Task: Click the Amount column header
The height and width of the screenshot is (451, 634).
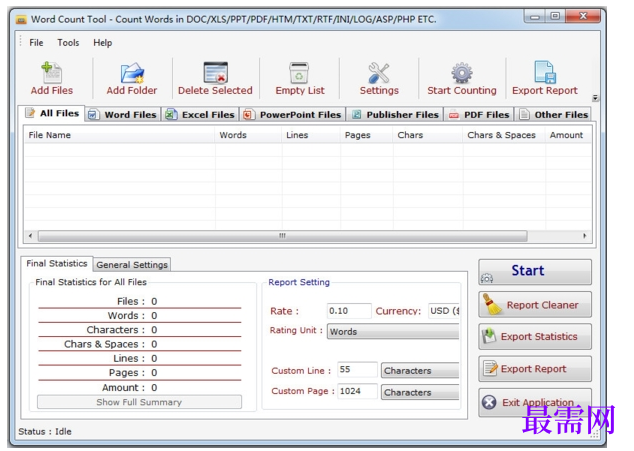Action: click(568, 135)
